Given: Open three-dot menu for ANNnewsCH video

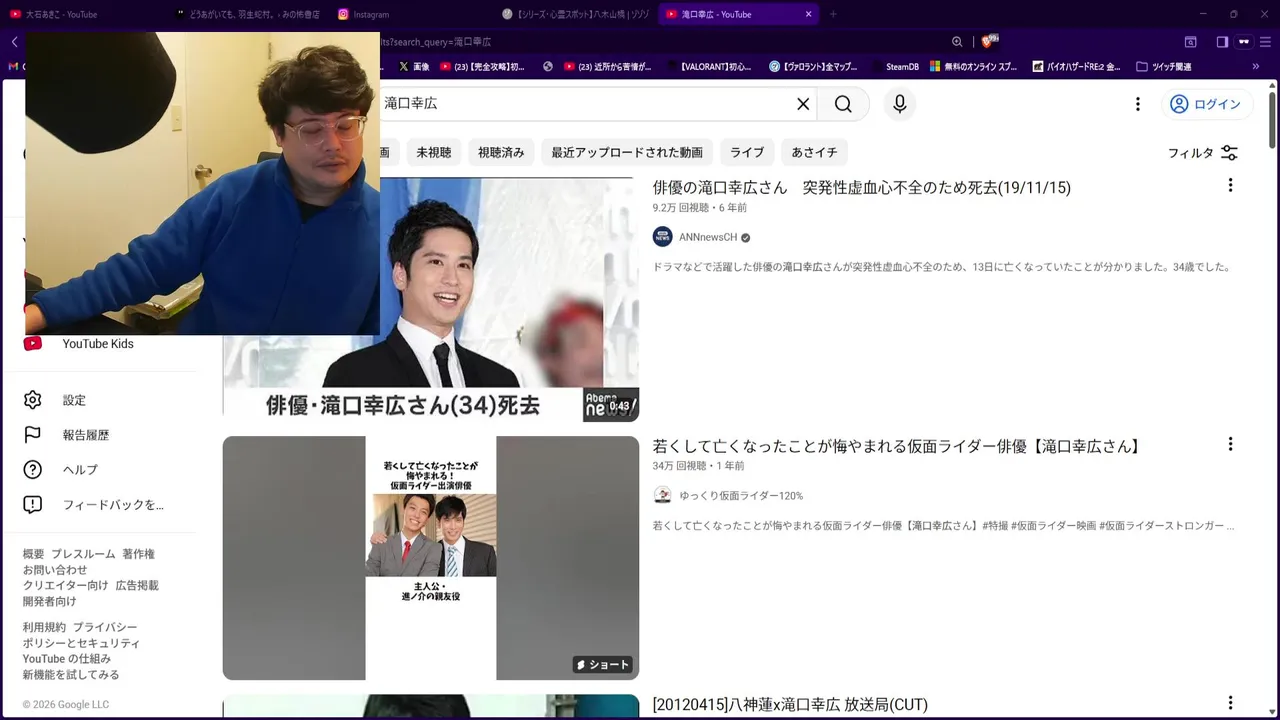Looking at the screenshot, I should coord(1230,185).
